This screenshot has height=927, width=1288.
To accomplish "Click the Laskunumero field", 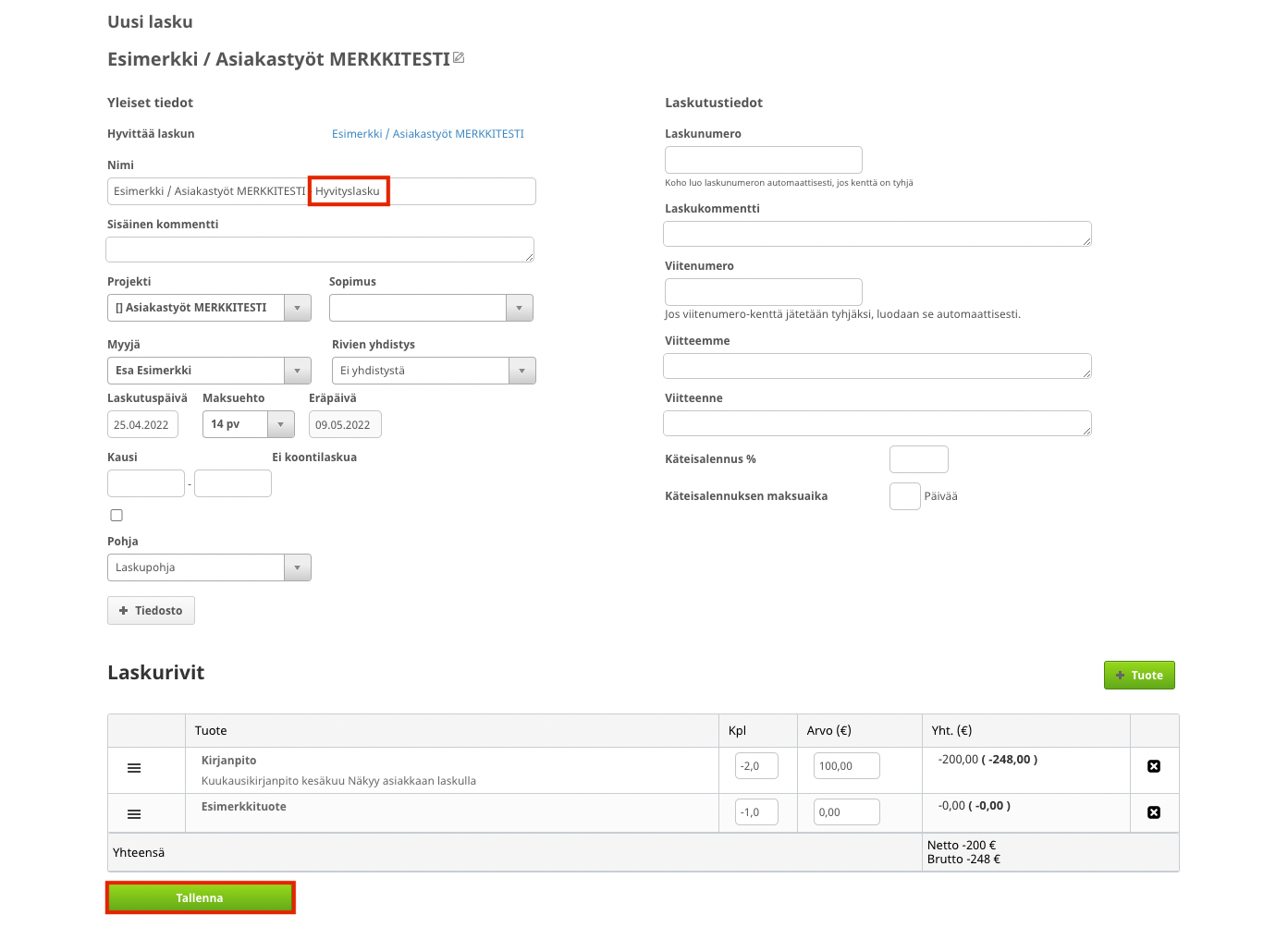I will coord(764,160).
